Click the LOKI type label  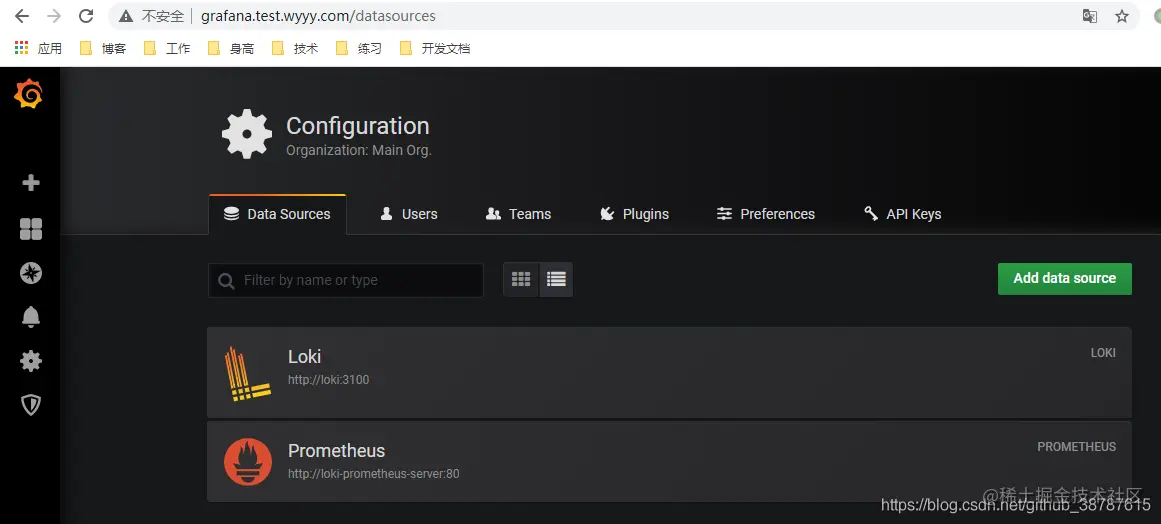(x=1103, y=353)
